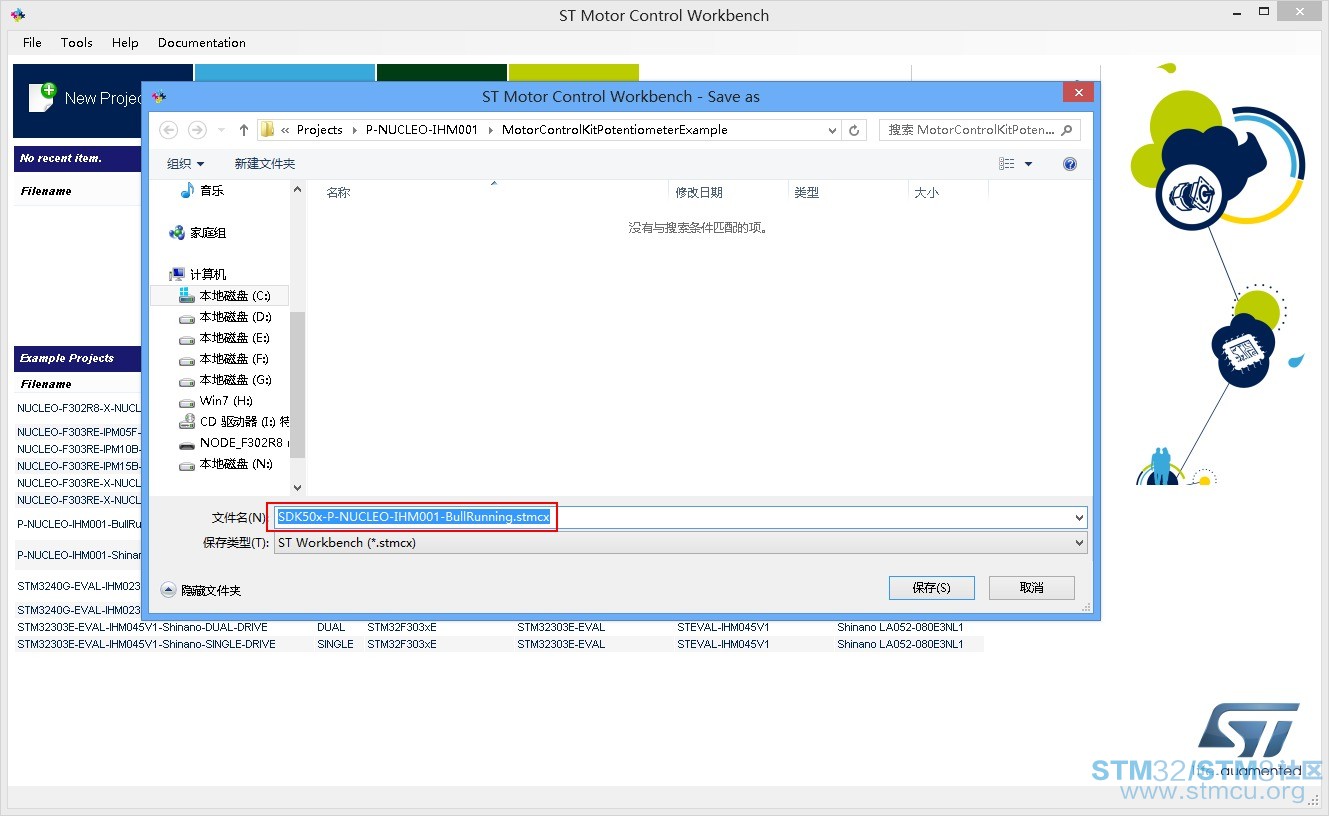This screenshot has width=1329, height=816.
Task: Change the file view layout icon
Action: tap(1007, 164)
